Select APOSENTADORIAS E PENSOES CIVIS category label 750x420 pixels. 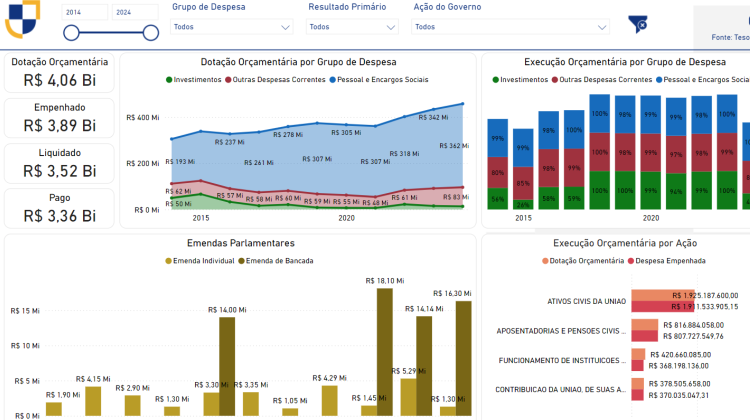561,330
